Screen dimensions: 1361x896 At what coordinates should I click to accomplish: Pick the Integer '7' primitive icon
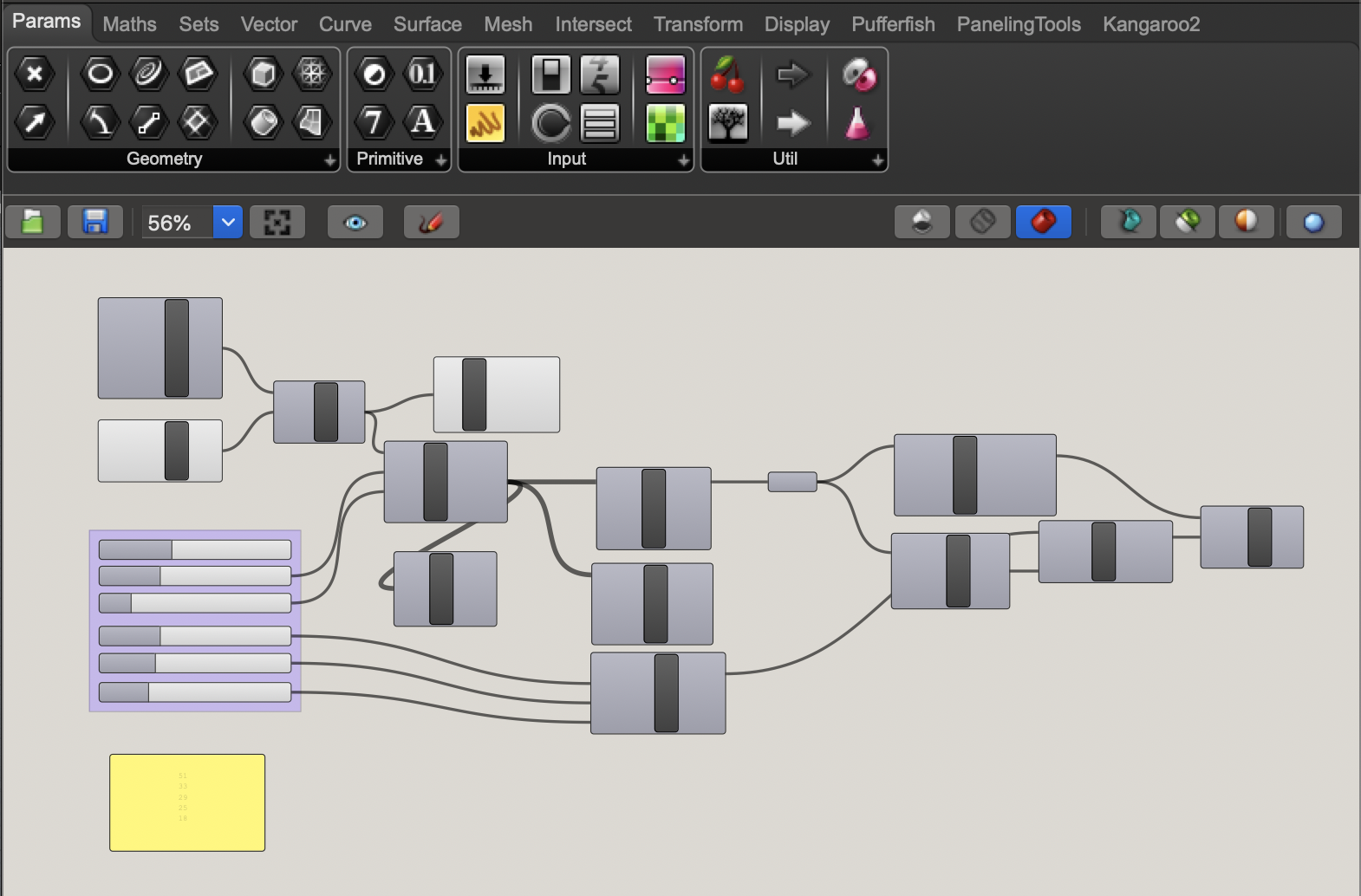click(374, 123)
